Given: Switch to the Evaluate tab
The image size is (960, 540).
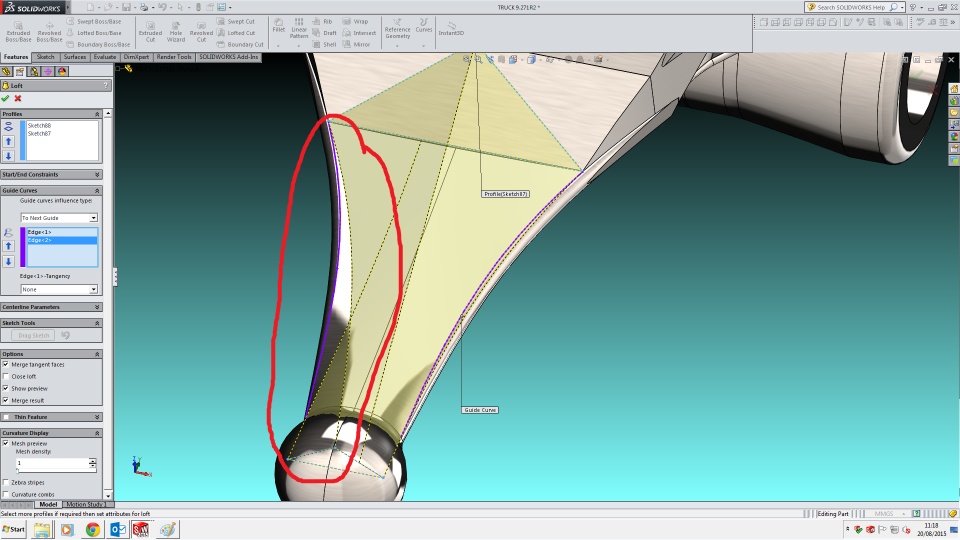Looking at the screenshot, I should (x=105, y=57).
